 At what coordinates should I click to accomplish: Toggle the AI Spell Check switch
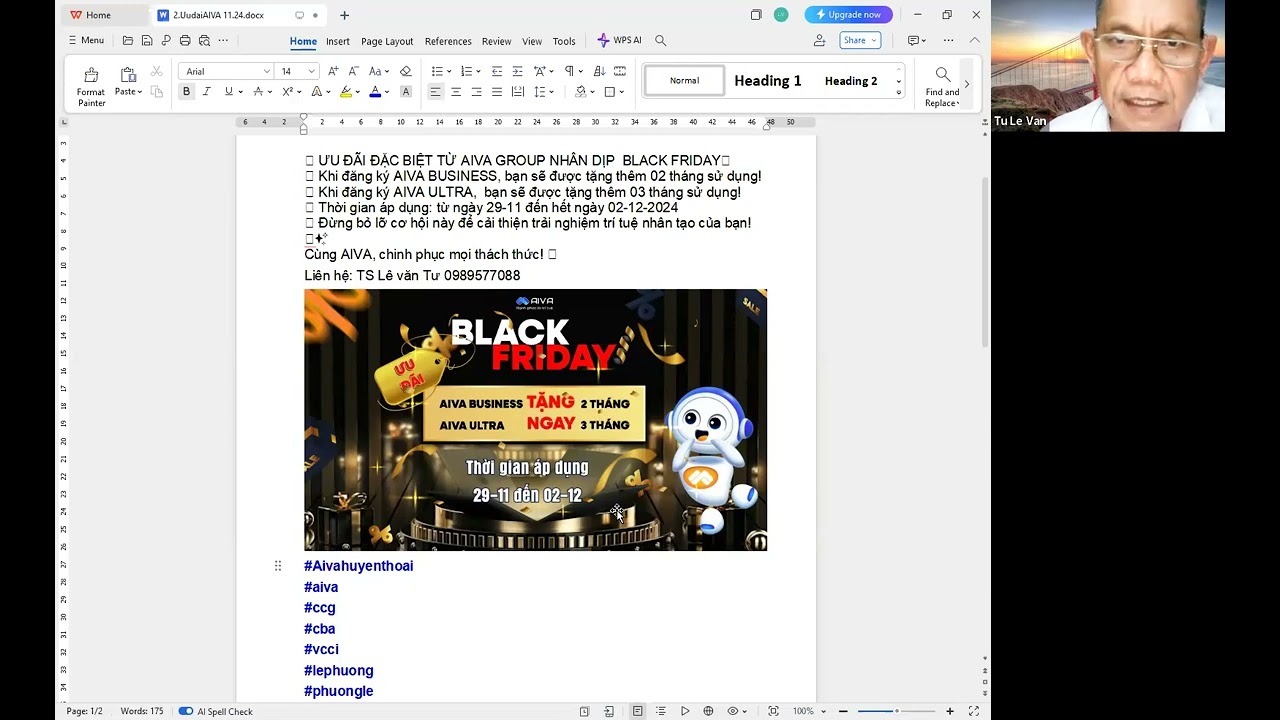coord(186,711)
